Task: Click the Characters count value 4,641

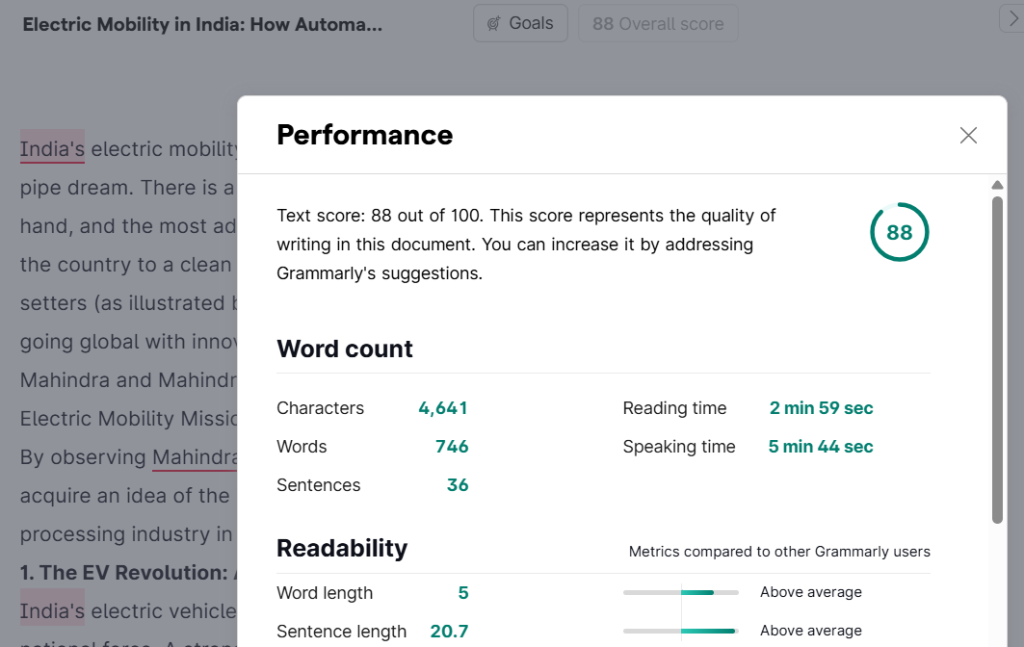Action: 442,408
